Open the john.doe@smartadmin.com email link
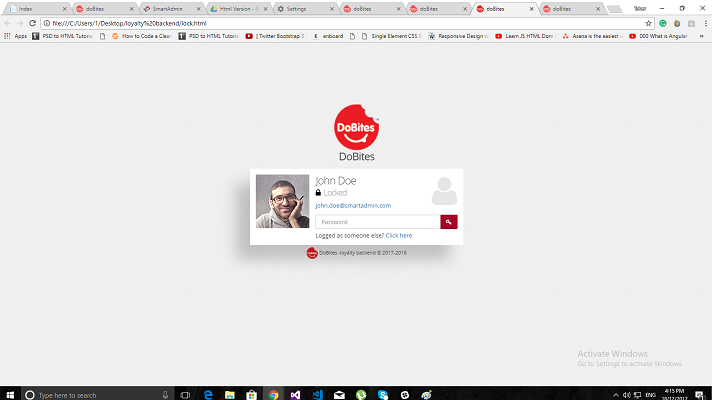Image resolution: width=712 pixels, height=400 pixels. [353, 205]
